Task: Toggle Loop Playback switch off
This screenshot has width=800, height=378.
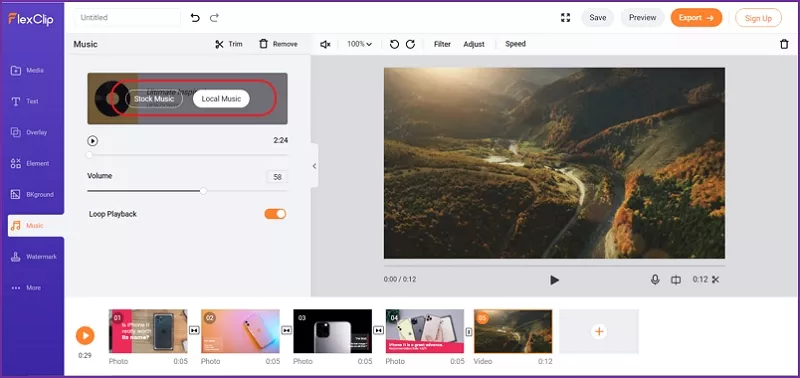Action: (275, 214)
